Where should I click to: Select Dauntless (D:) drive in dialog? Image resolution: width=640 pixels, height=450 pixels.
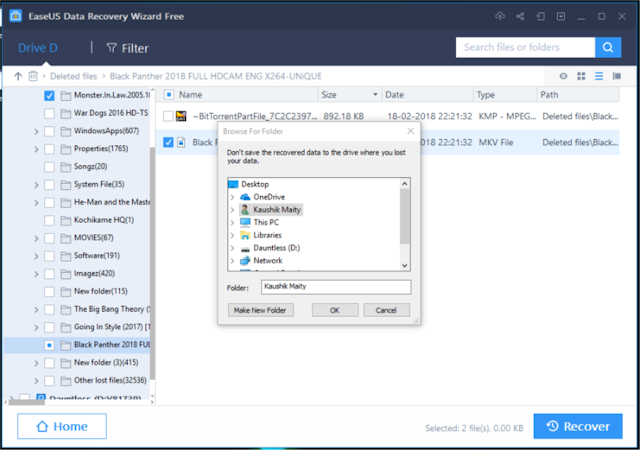tap(276, 248)
